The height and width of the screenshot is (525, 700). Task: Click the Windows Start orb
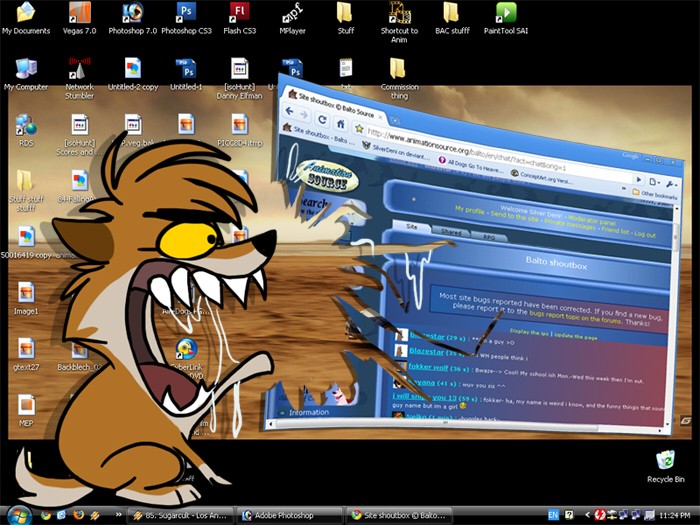click(20, 515)
